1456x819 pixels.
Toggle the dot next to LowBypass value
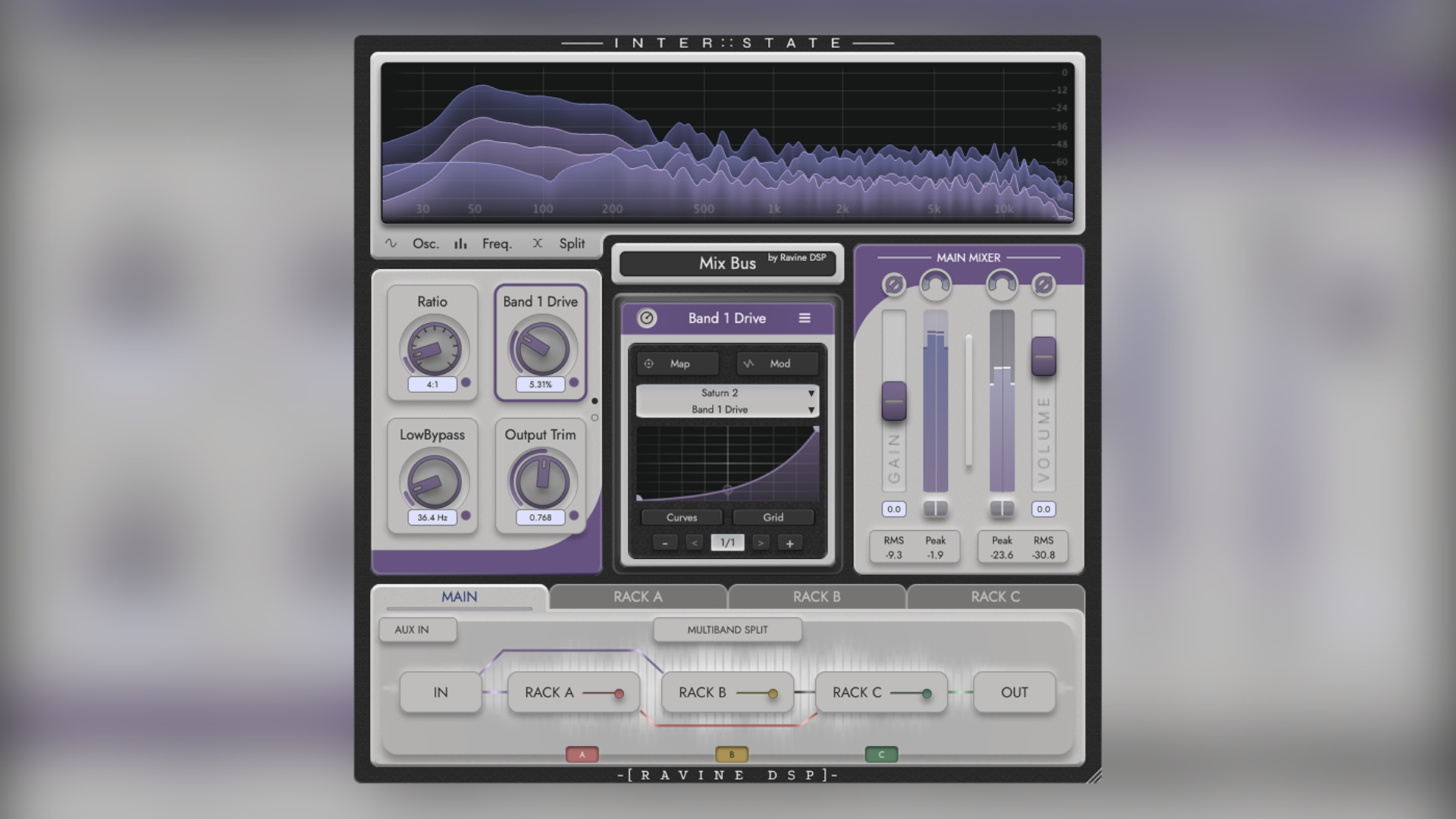point(466,516)
